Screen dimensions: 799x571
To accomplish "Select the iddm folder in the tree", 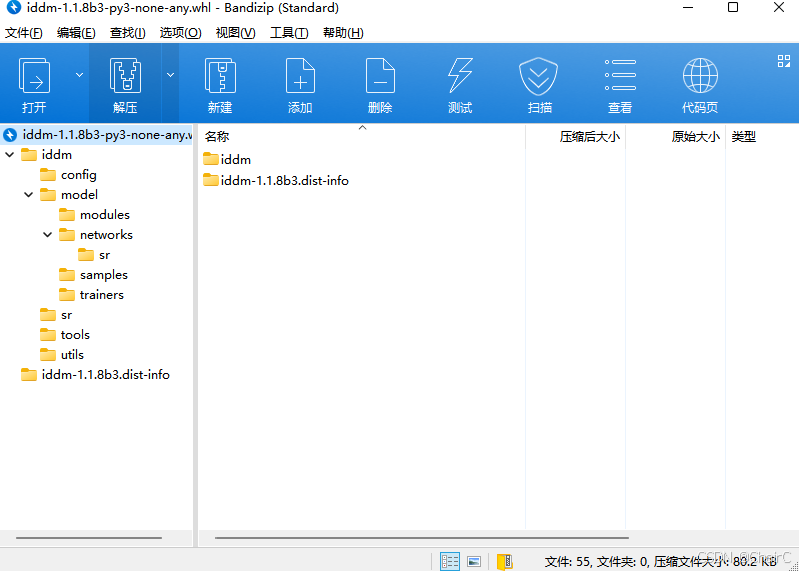I will (47, 154).
